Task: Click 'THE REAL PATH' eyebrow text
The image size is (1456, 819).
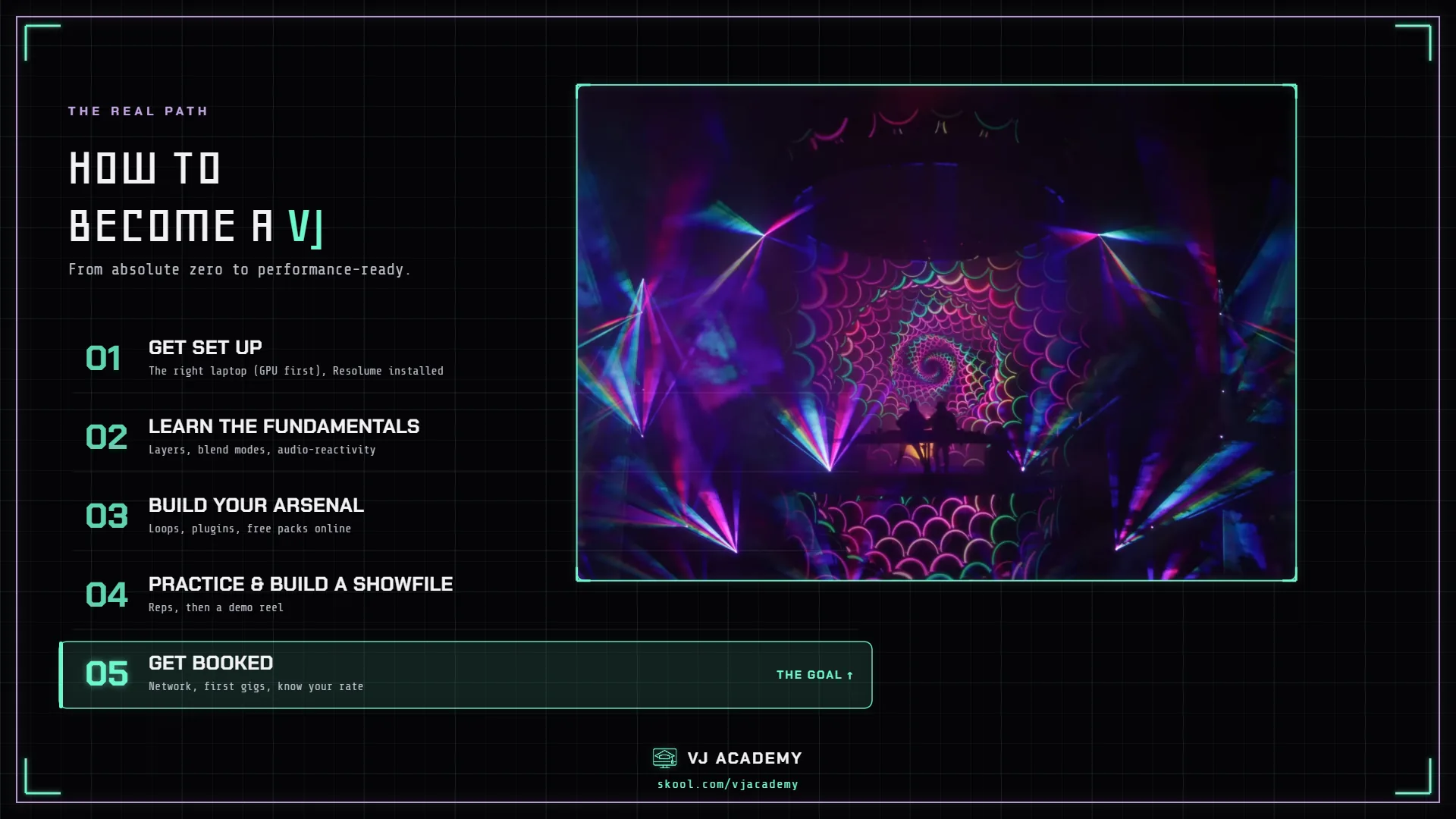Action: click(x=138, y=111)
